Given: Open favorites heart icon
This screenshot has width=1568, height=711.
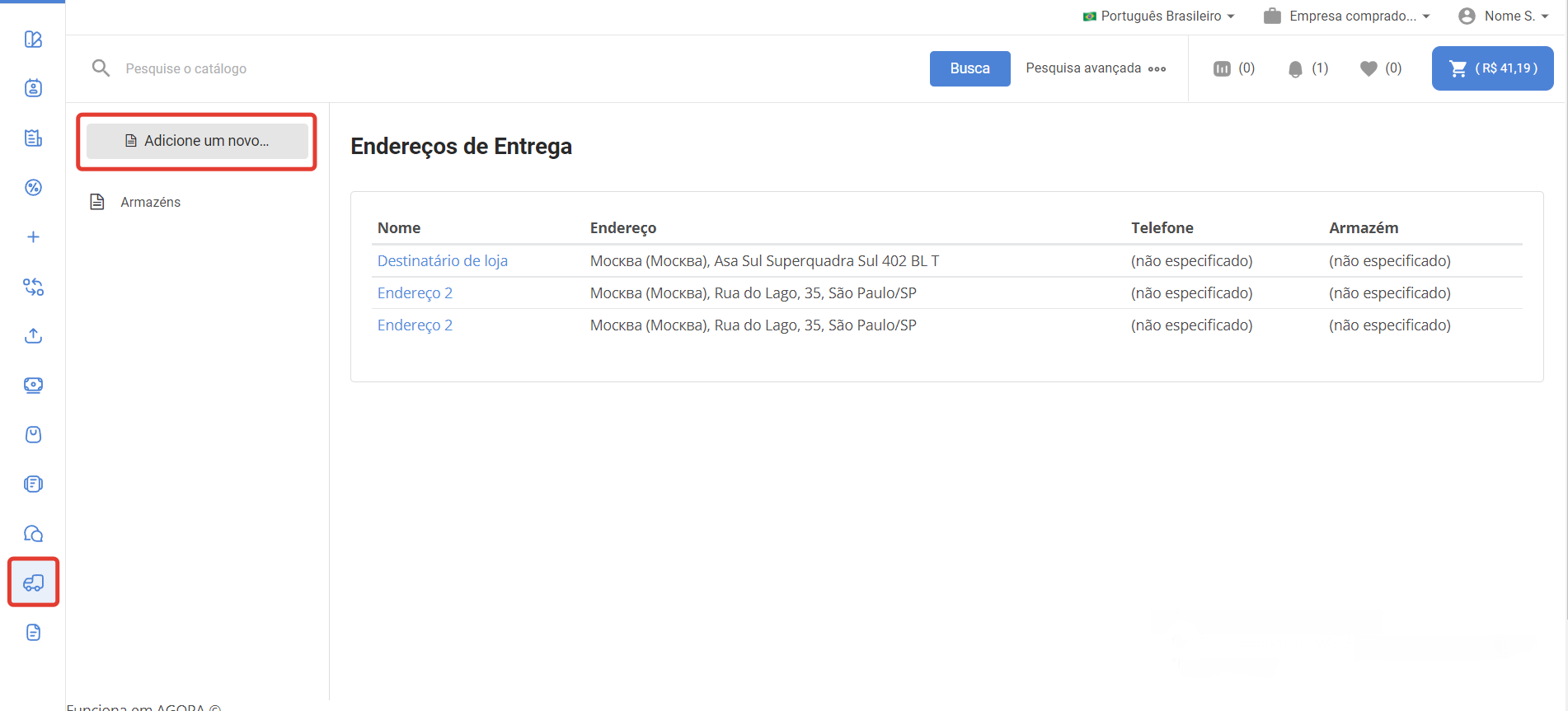Looking at the screenshot, I should pos(1368,68).
